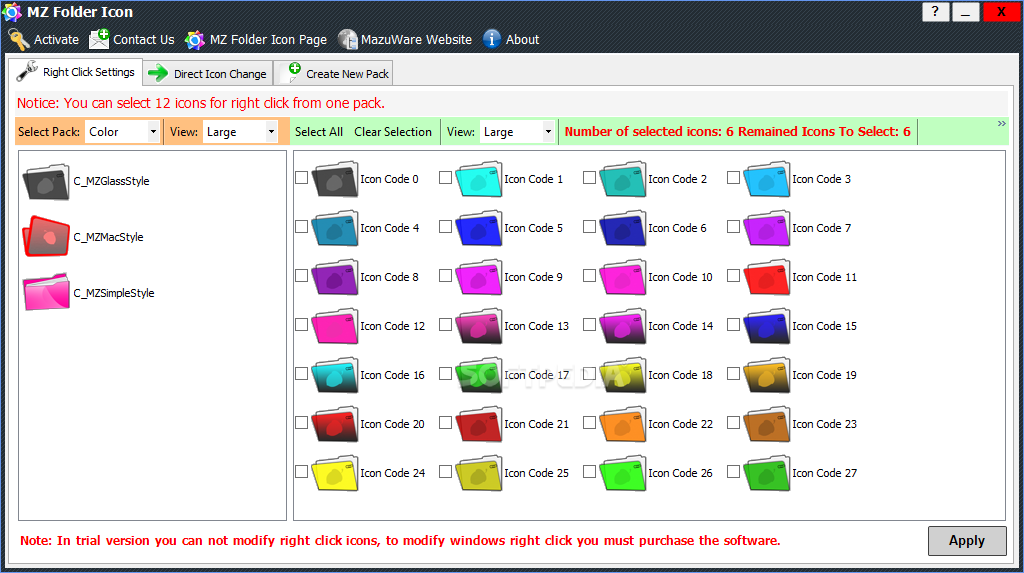Image resolution: width=1024 pixels, height=573 pixels.
Task: Click the MazuWare Website globe icon
Action: (x=347, y=39)
